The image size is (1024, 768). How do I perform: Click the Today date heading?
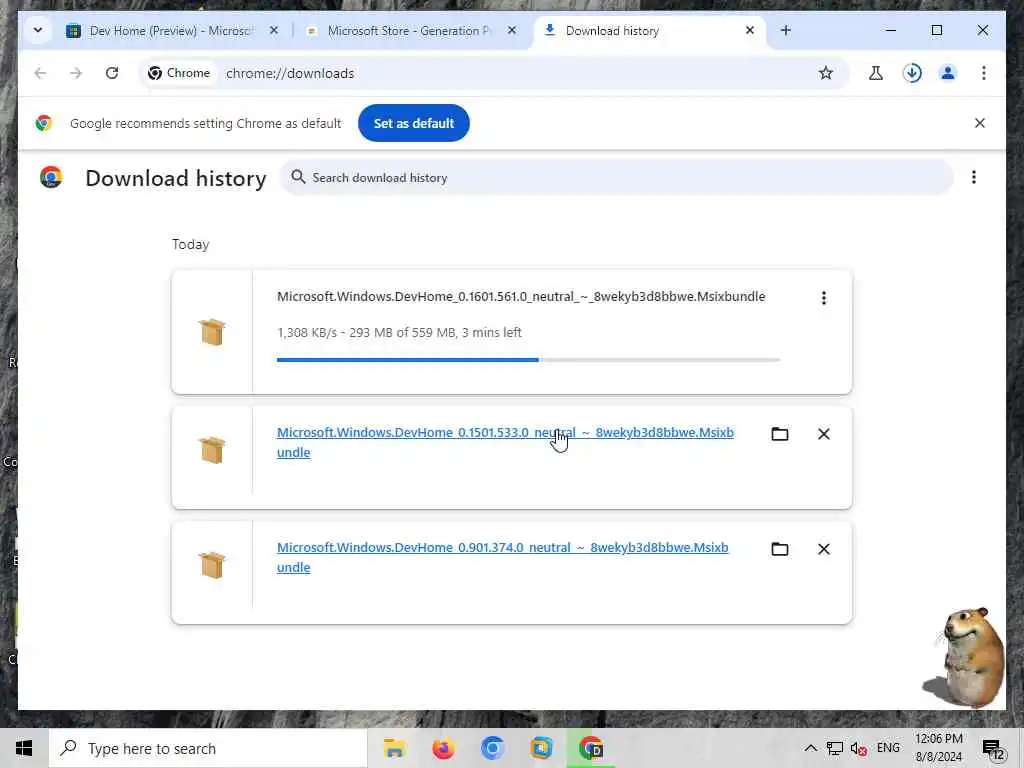[x=191, y=244]
